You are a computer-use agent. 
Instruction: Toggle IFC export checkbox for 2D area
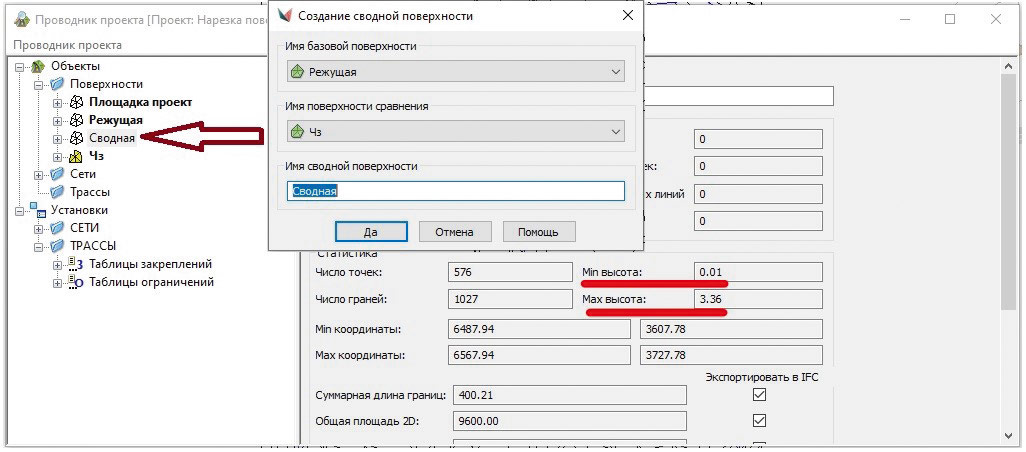(x=758, y=420)
